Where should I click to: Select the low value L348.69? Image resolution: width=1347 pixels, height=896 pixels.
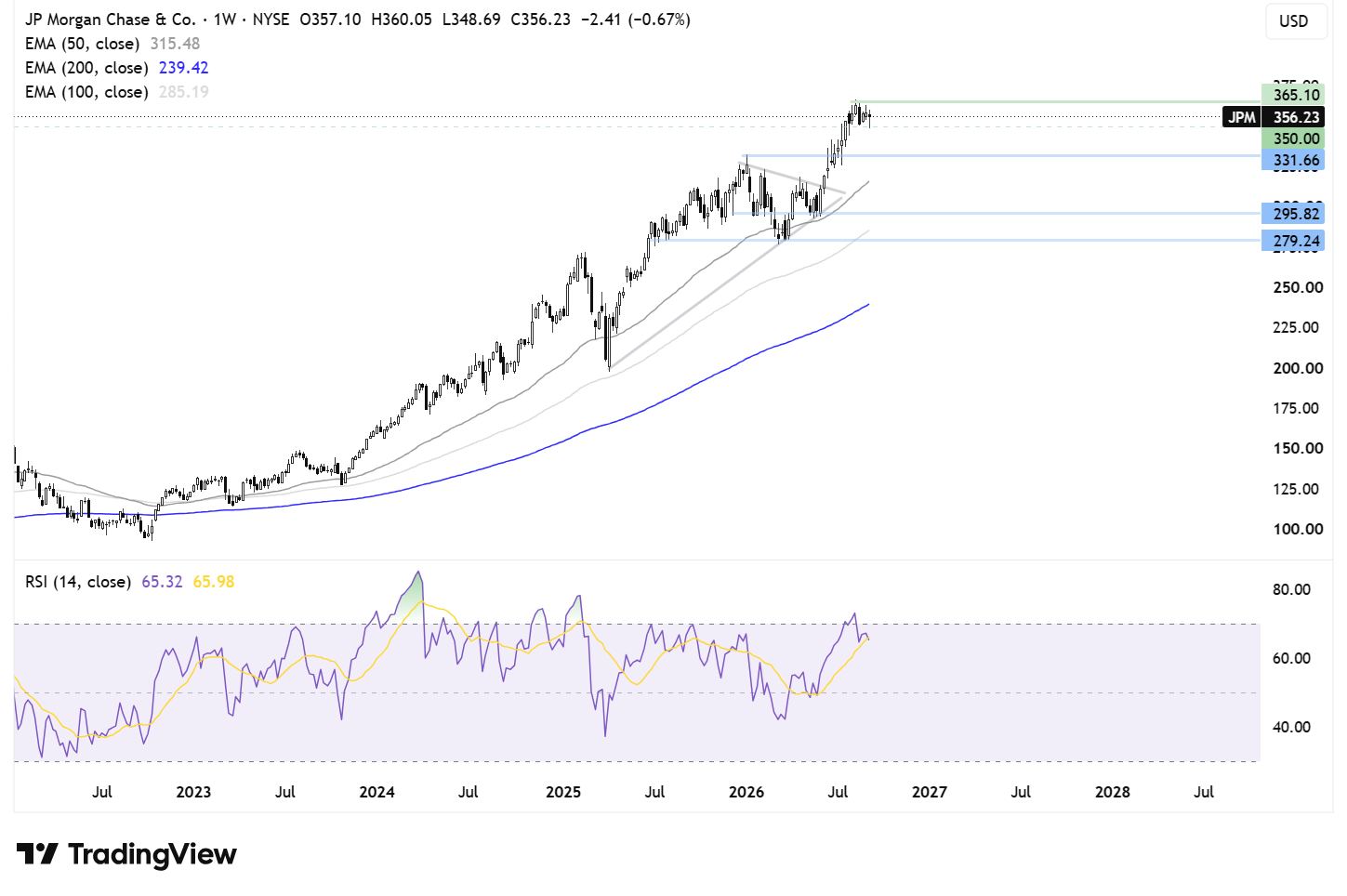point(471,20)
